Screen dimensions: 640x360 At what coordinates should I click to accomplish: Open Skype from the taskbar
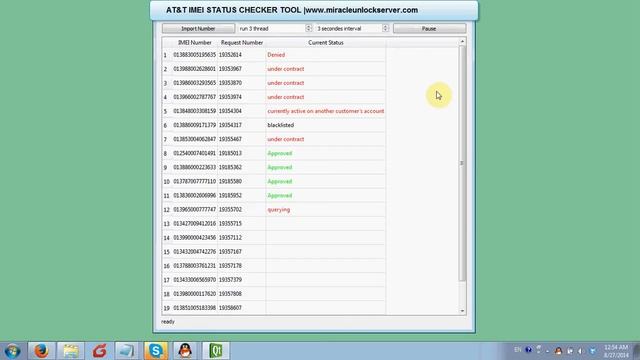pos(156,351)
